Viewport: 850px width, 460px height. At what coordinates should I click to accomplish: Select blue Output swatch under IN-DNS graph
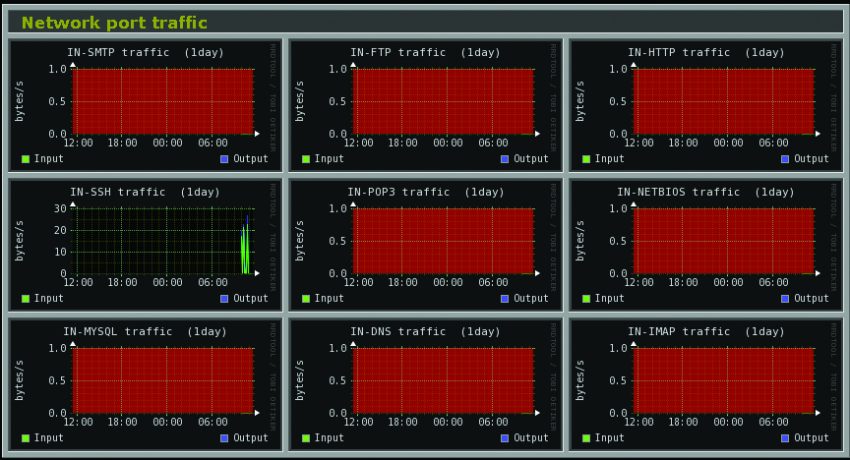[505, 438]
